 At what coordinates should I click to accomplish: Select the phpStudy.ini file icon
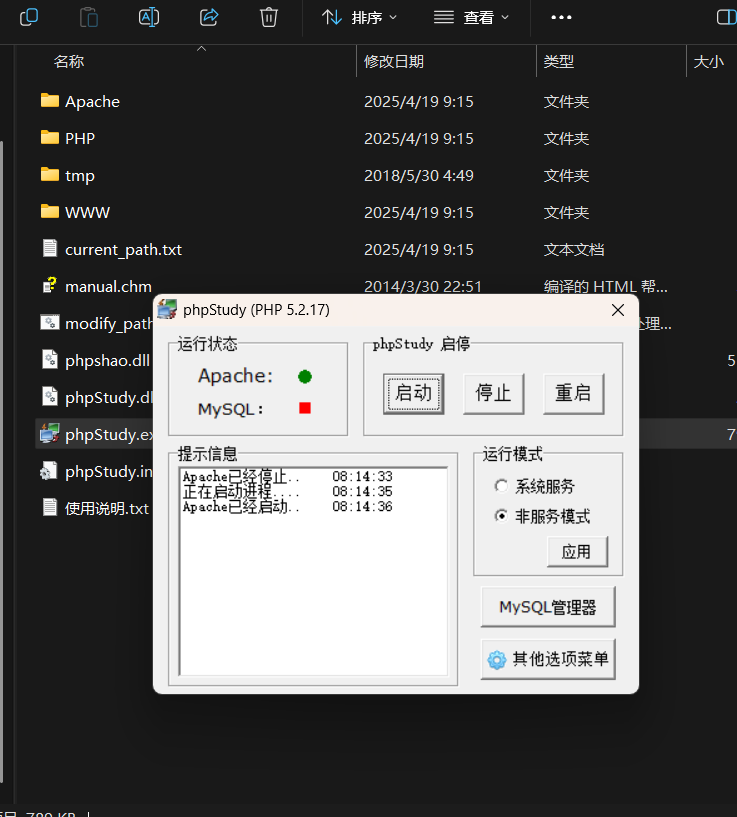click(49, 471)
